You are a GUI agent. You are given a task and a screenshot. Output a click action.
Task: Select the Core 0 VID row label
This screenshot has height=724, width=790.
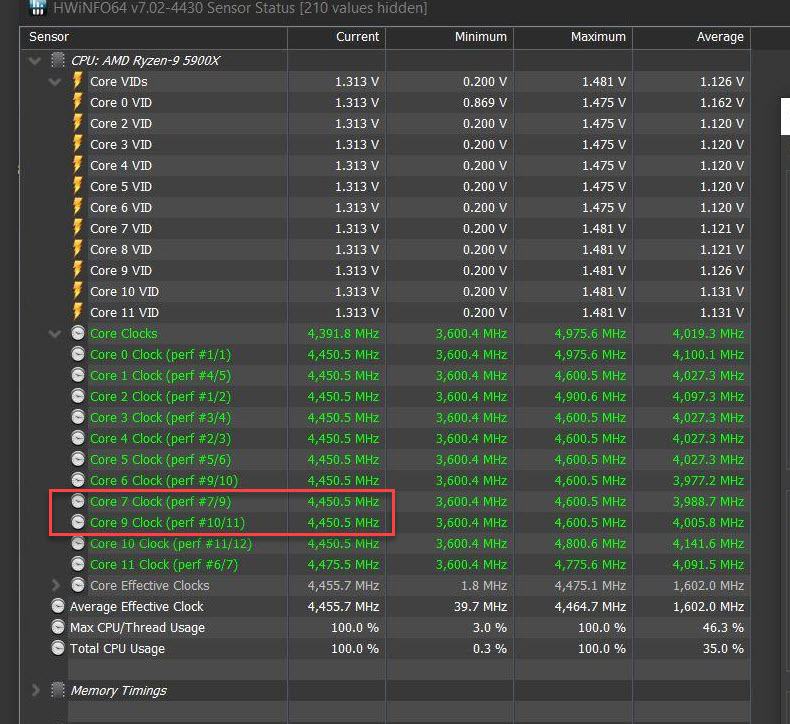point(121,103)
